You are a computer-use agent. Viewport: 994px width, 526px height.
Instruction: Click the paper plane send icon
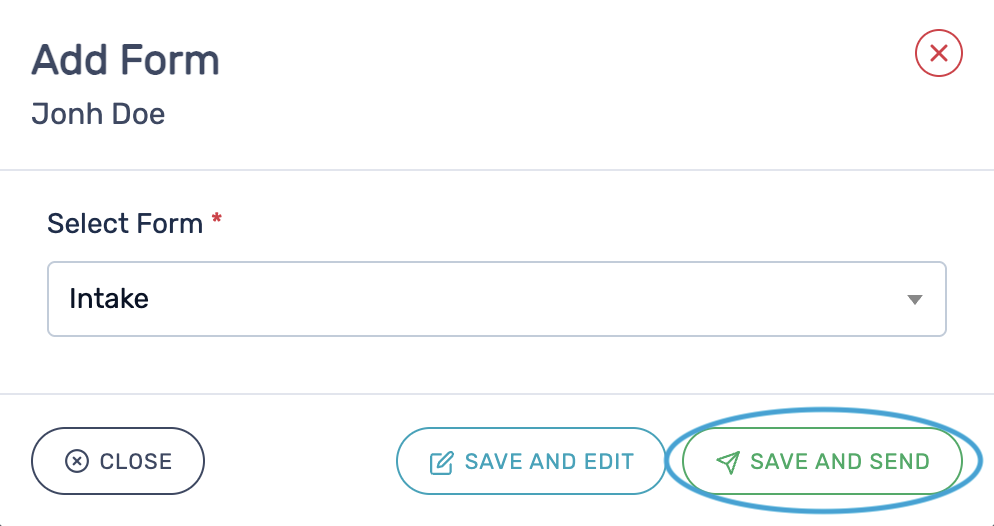(728, 462)
